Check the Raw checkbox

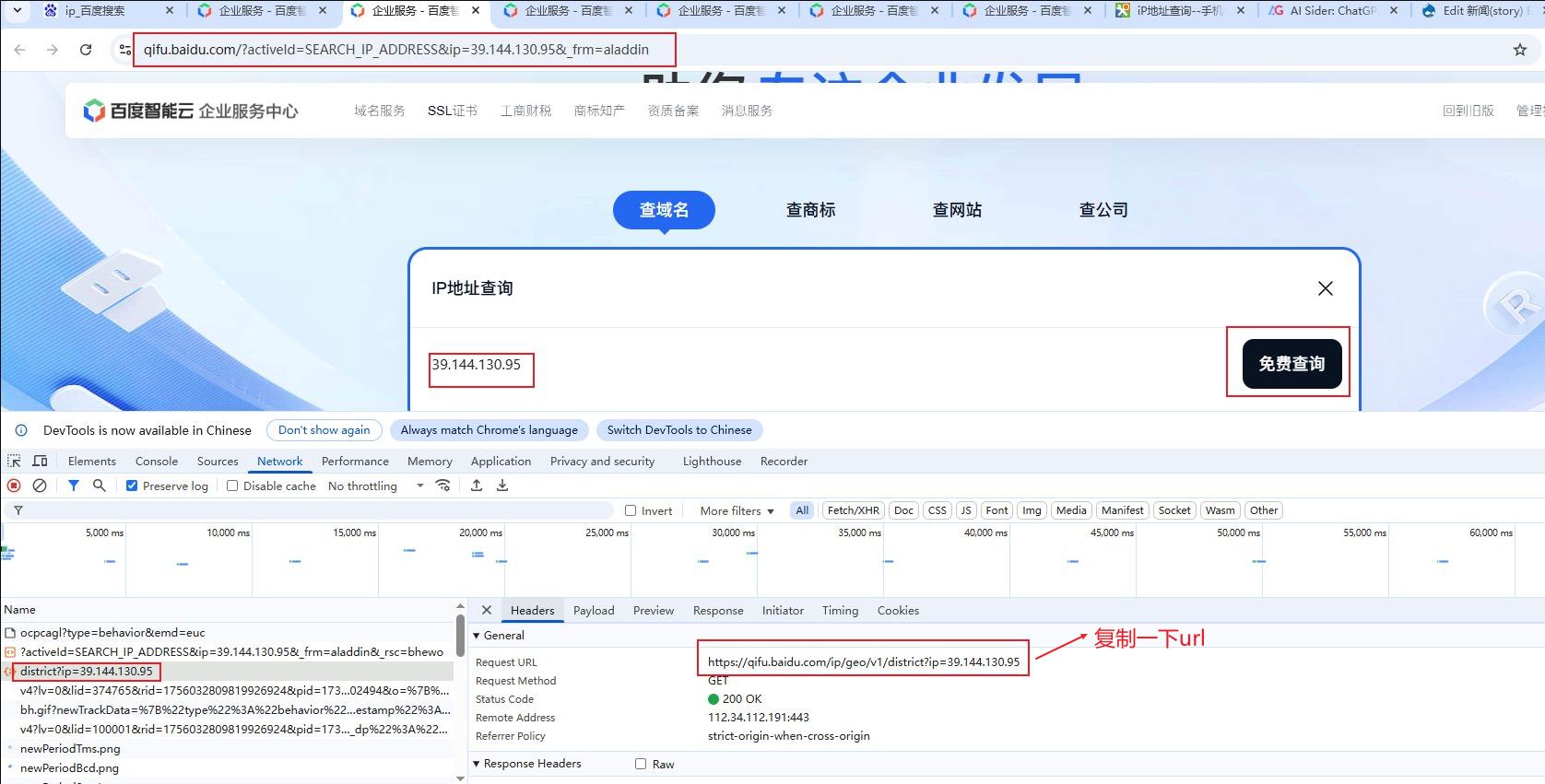tap(641, 764)
